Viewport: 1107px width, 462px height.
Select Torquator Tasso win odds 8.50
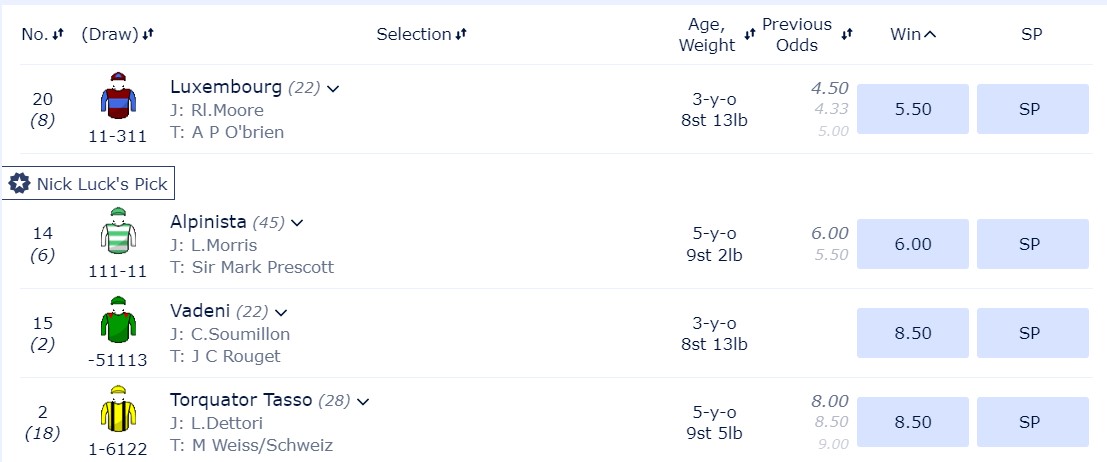[x=913, y=422]
